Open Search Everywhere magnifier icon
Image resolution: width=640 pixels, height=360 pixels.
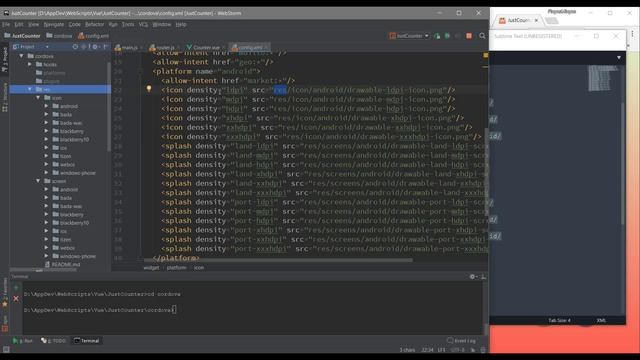[x=482, y=36]
